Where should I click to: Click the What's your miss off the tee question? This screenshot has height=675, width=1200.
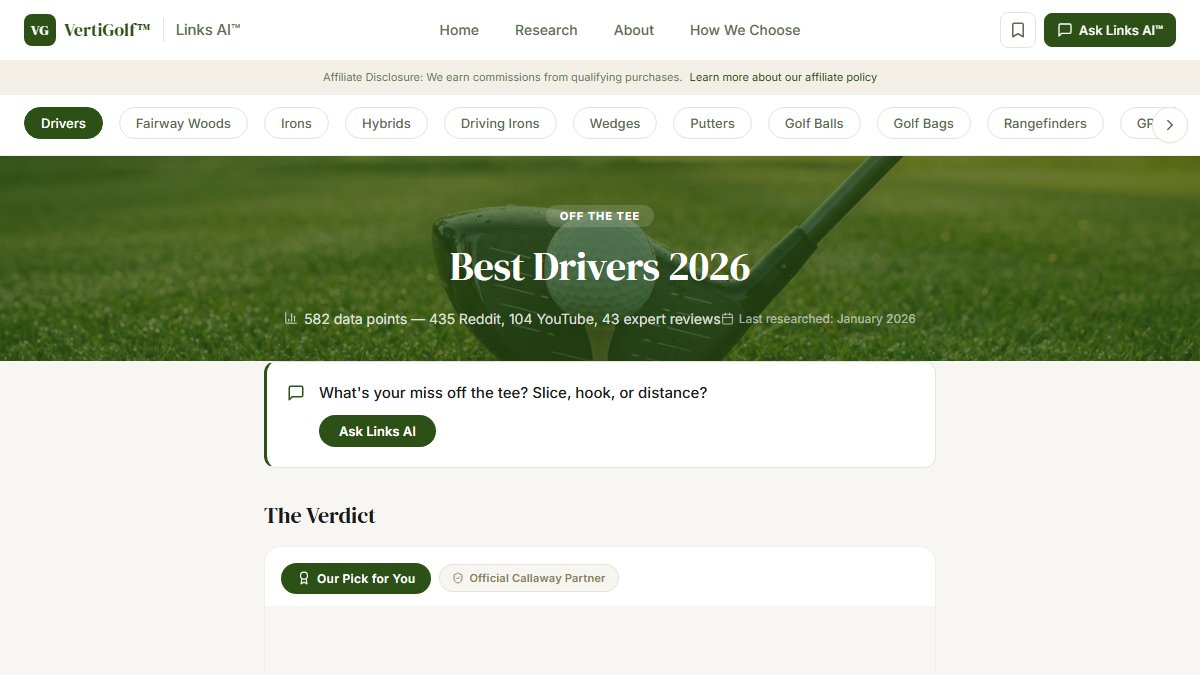click(x=513, y=393)
